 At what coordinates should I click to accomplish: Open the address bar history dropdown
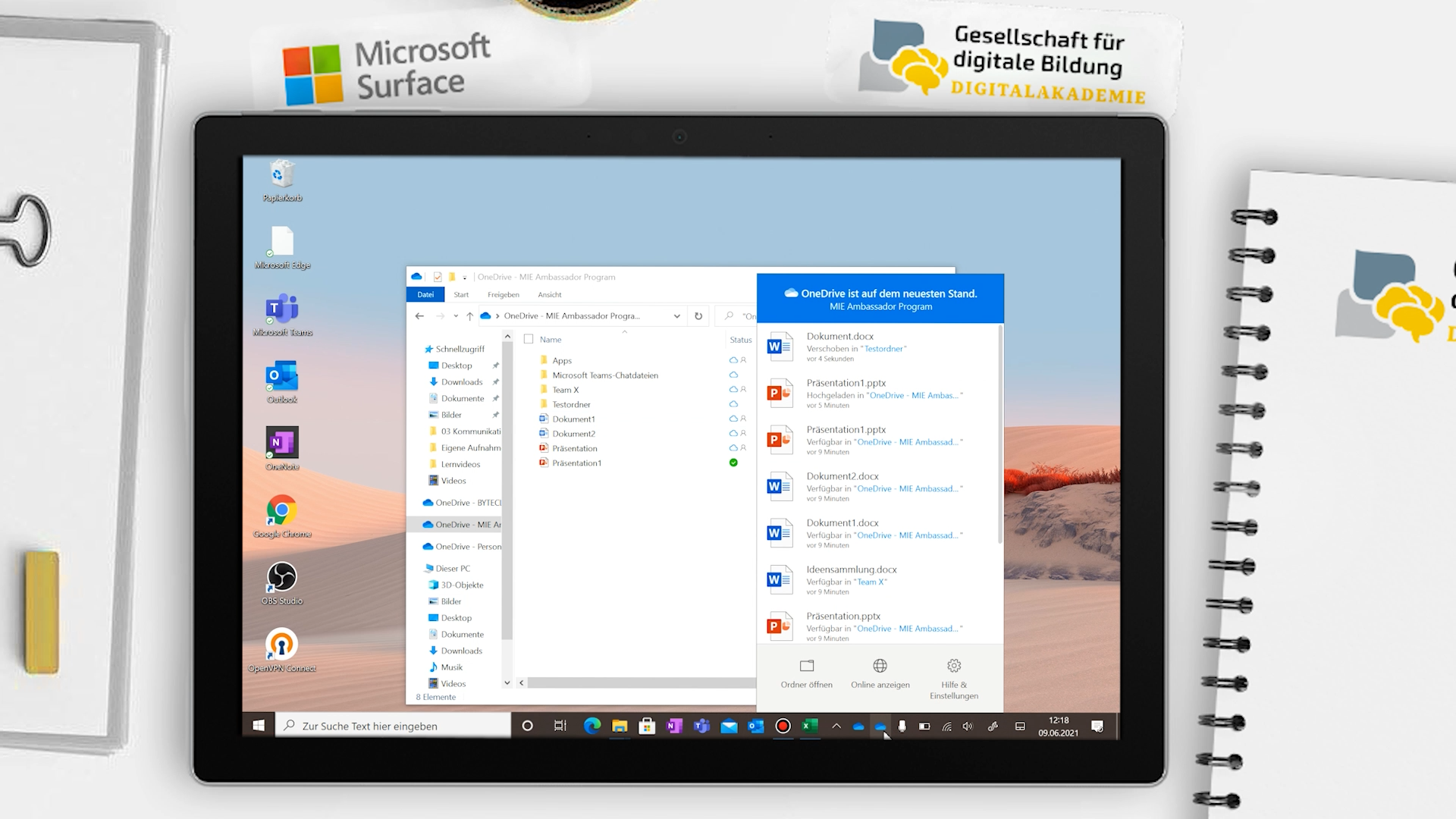click(676, 316)
